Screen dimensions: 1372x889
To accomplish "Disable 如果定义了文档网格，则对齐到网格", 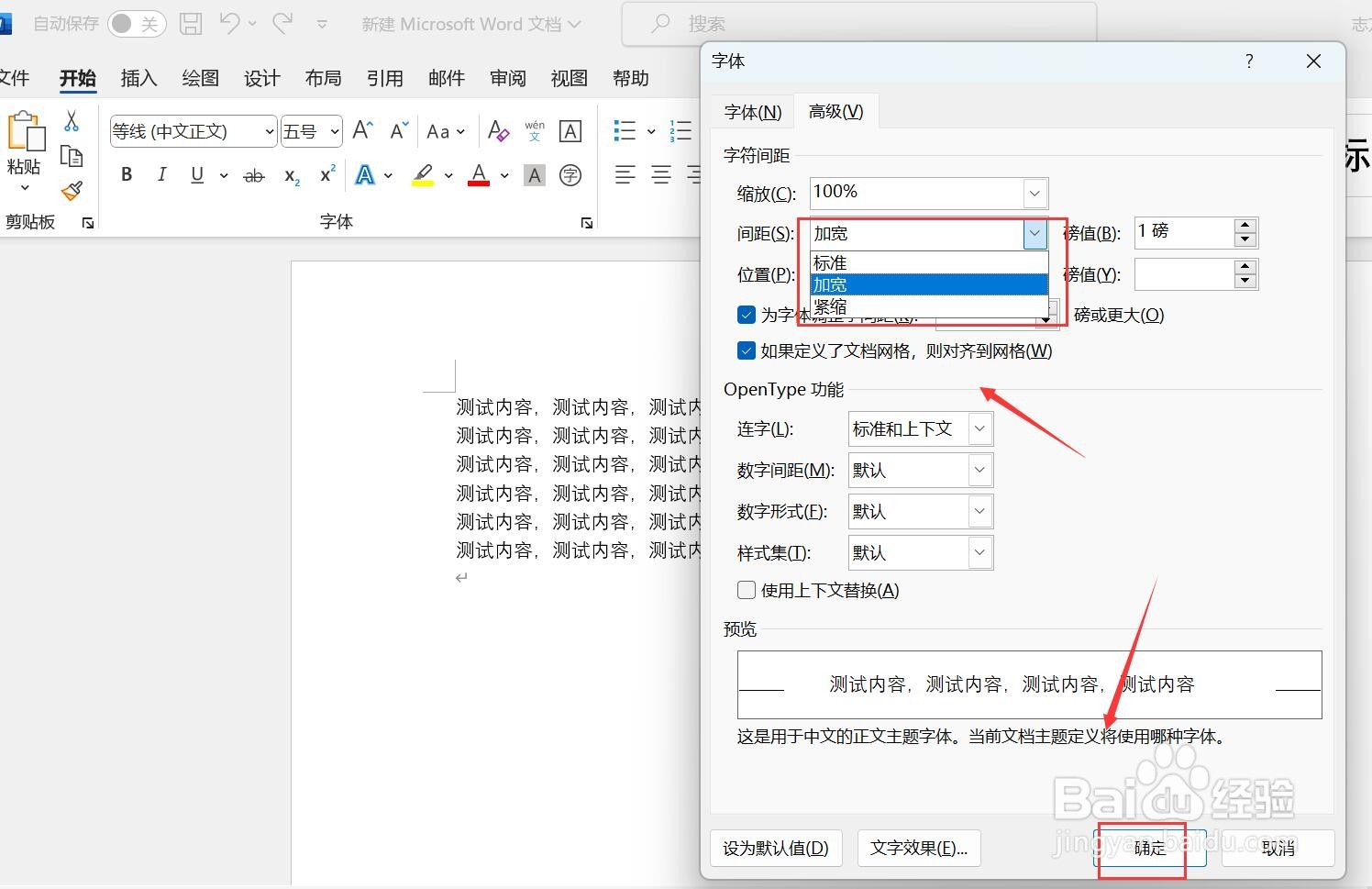I will (x=746, y=350).
